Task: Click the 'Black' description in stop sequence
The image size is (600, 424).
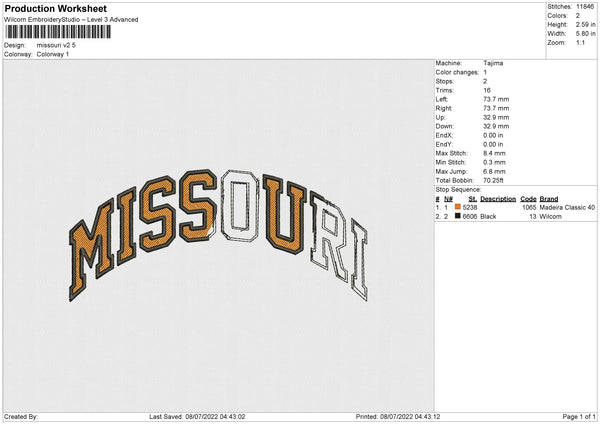Action: [x=488, y=217]
